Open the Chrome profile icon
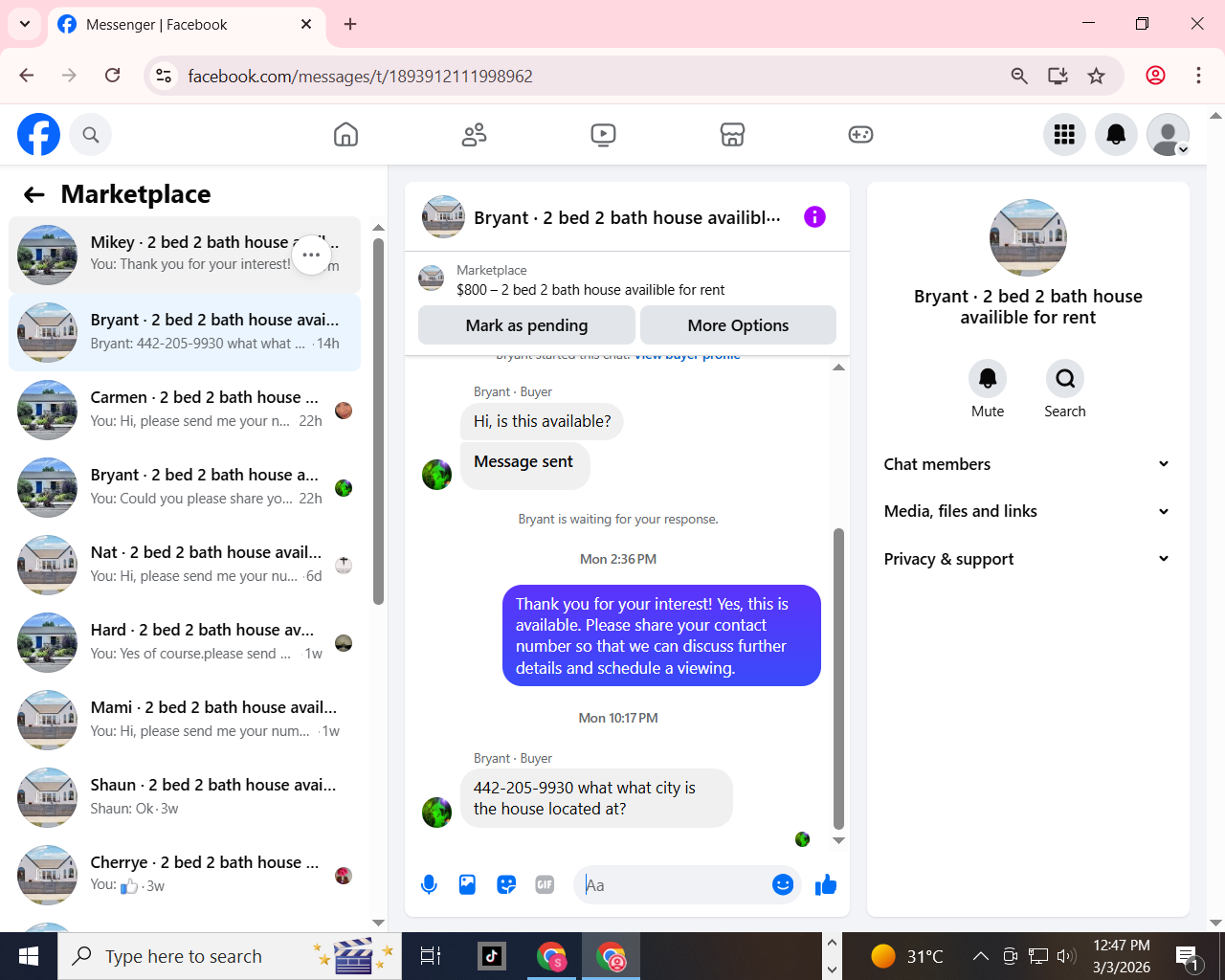 [1155, 76]
